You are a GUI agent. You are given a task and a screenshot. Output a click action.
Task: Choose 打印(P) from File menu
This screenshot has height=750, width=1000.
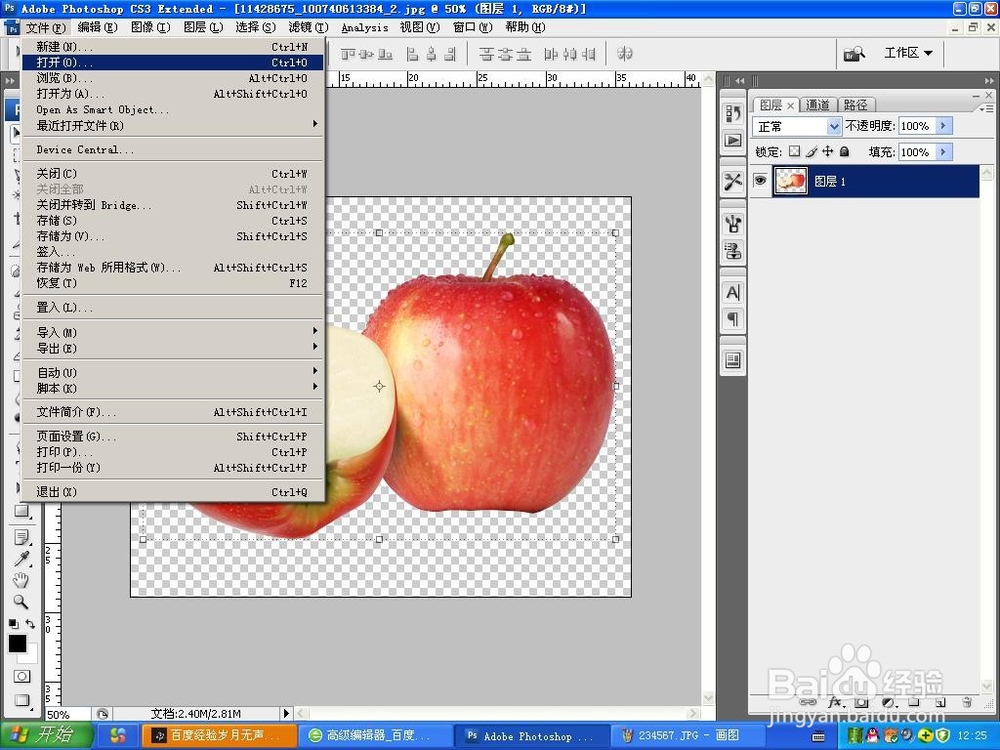[173, 452]
